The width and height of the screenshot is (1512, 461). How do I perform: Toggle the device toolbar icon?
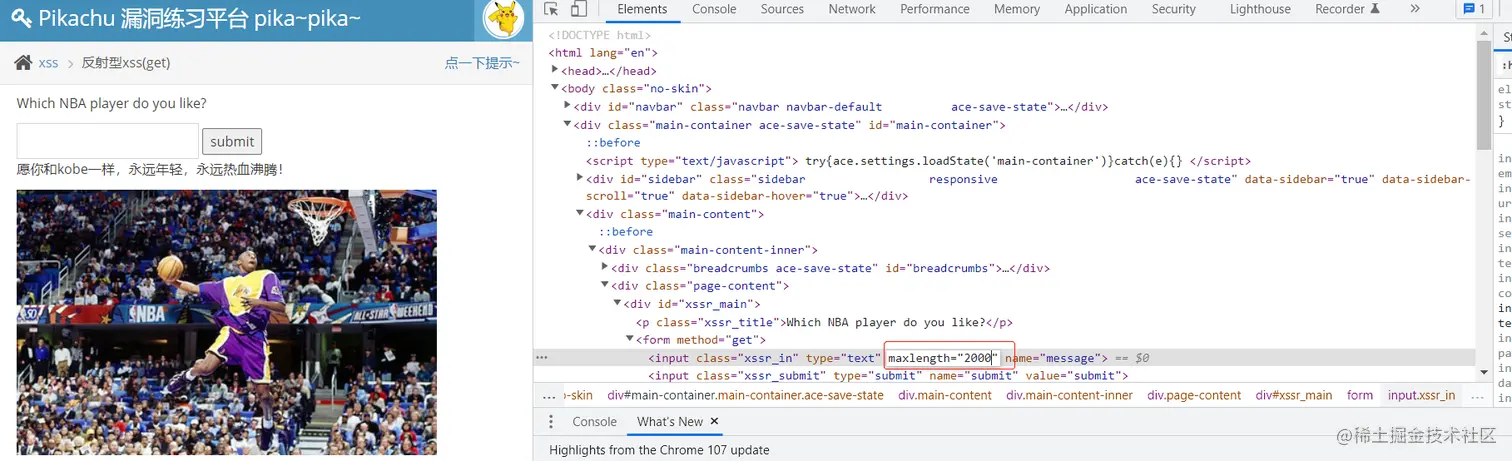[x=578, y=9]
